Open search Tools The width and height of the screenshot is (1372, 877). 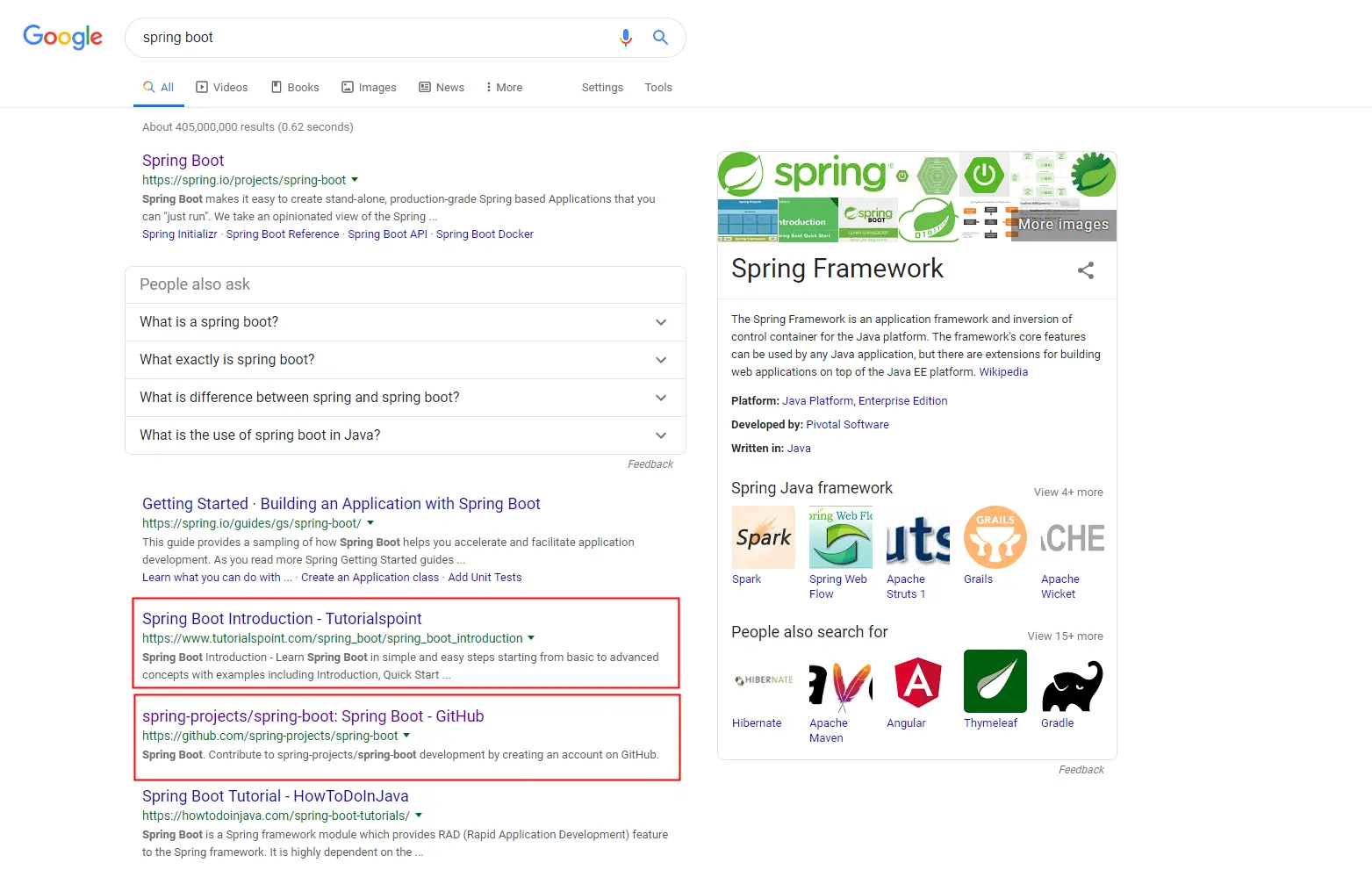(658, 87)
